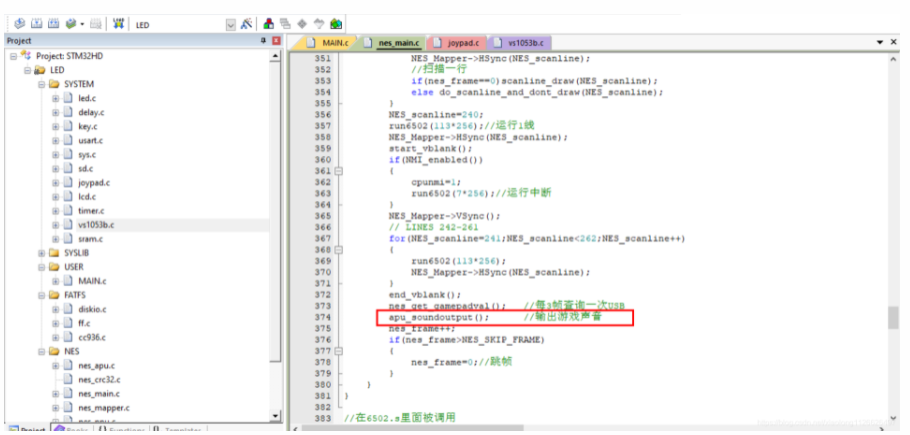Select sys.c in the project tree
The height and width of the screenshot is (435, 910).
pyautogui.click(x=87, y=154)
